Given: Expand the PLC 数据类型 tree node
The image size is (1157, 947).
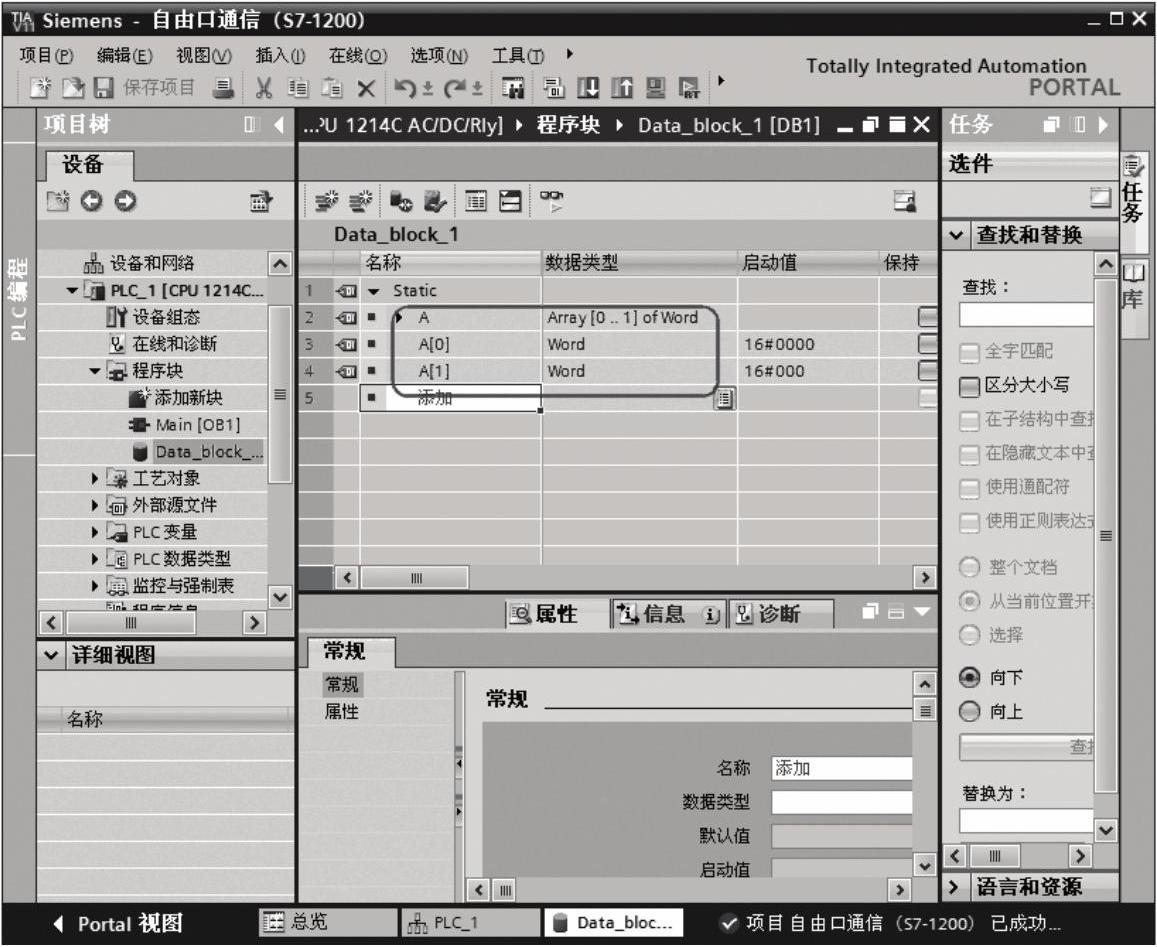Looking at the screenshot, I should tap(94, 559).
